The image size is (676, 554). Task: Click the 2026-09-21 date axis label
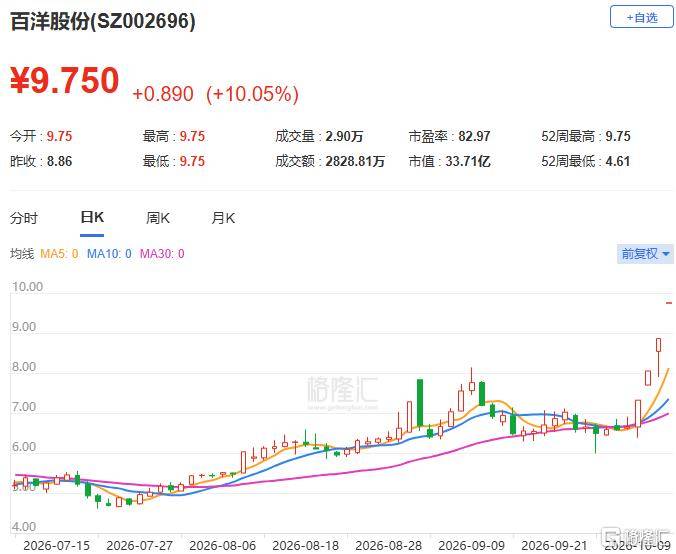[554, 546]
